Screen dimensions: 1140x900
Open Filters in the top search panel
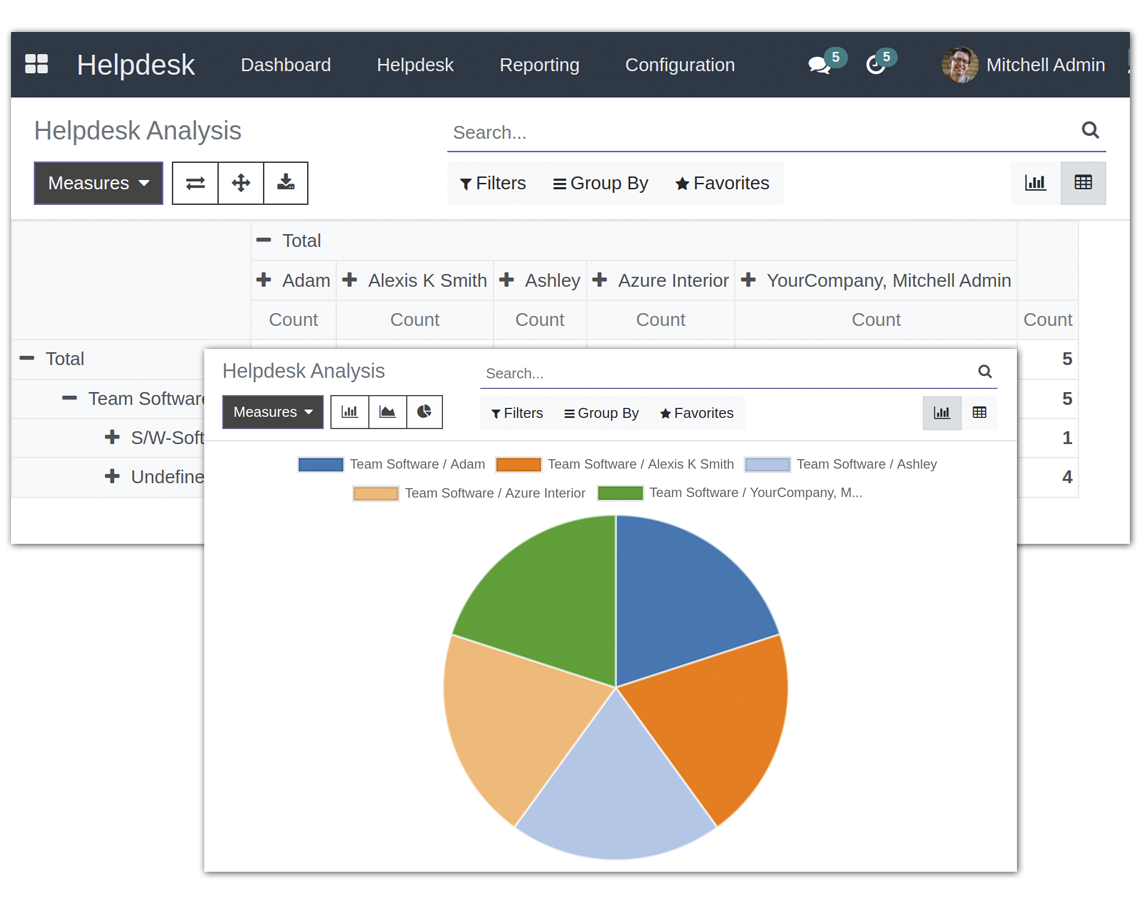point(493,183)
